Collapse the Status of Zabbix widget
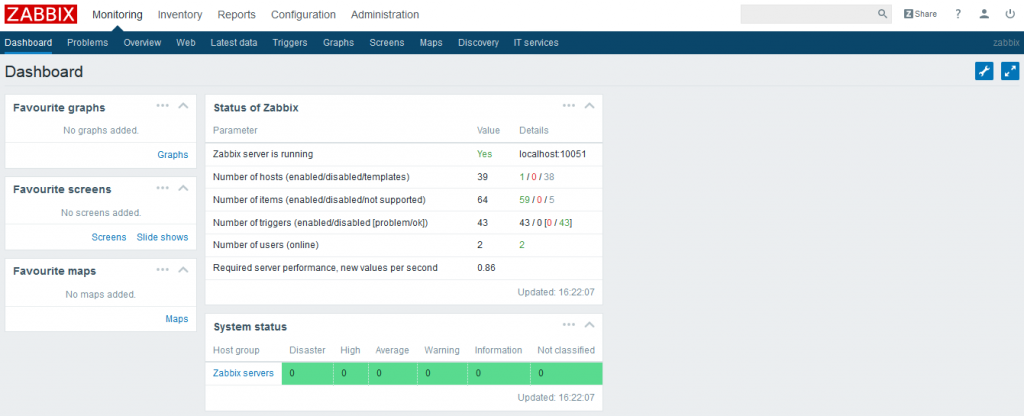This screenshot has width=1024, height=416. click(590, 106)
